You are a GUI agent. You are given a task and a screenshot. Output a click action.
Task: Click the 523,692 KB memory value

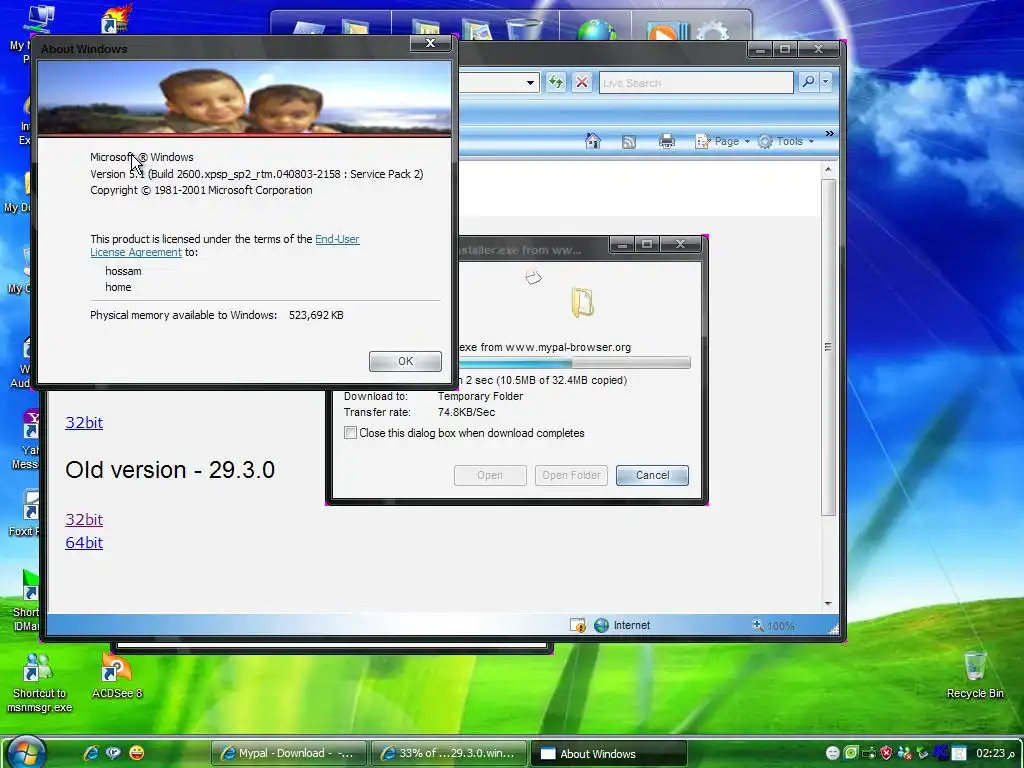316,315
